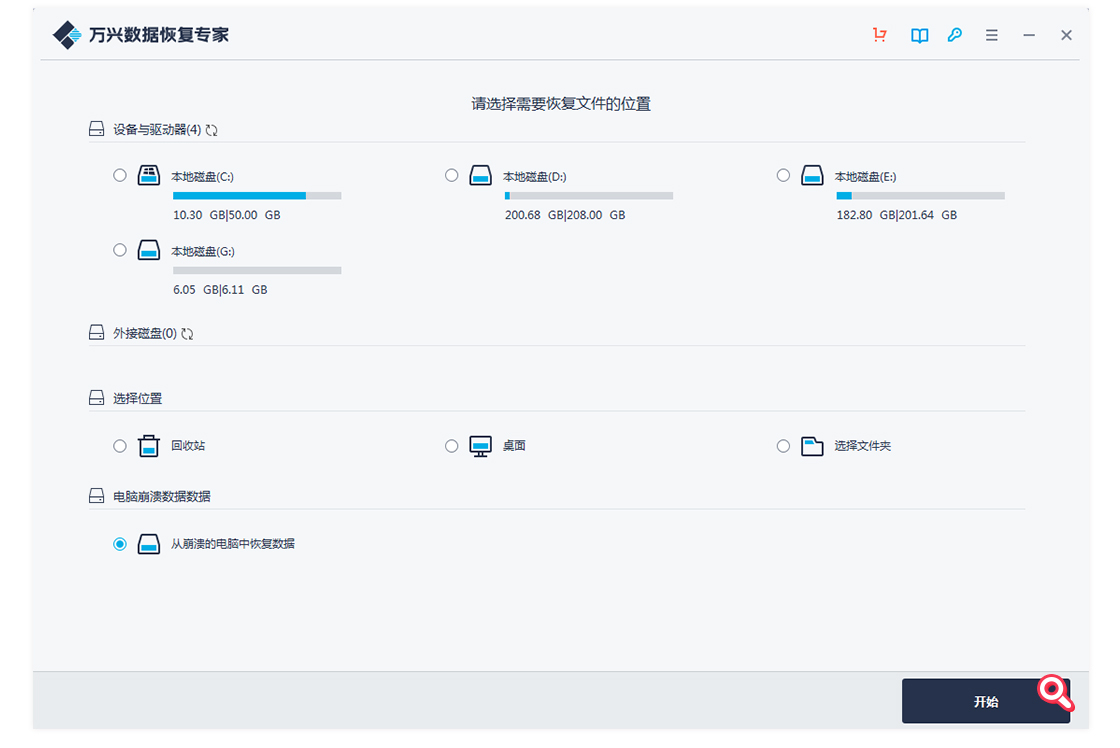Screen dimensions: 1120x748
Task: Click the 本地磁盘(C:) drive icon
Action: (x=149, y=176)
